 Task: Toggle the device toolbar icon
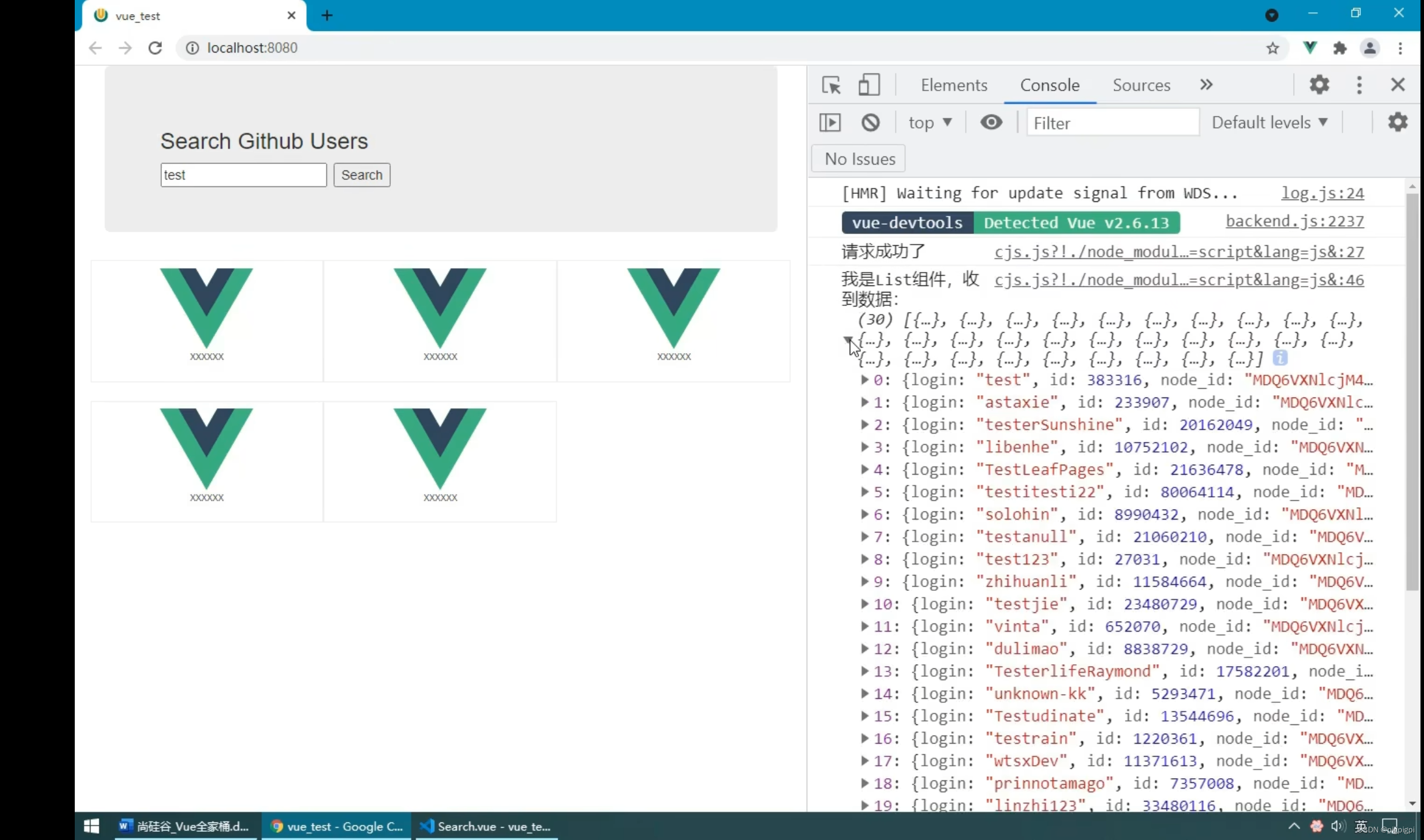(x=869, y=85)
